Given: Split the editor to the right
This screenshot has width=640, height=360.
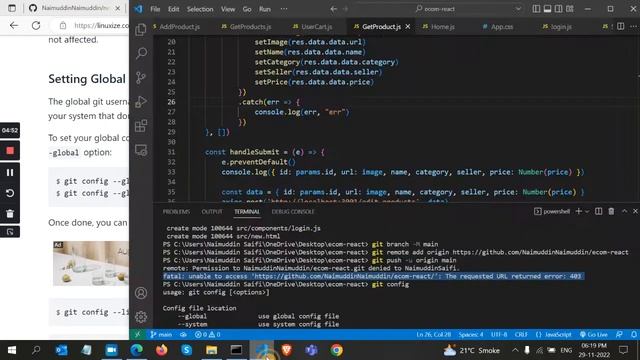Looking at the screenshot, I should coord(620,26).
